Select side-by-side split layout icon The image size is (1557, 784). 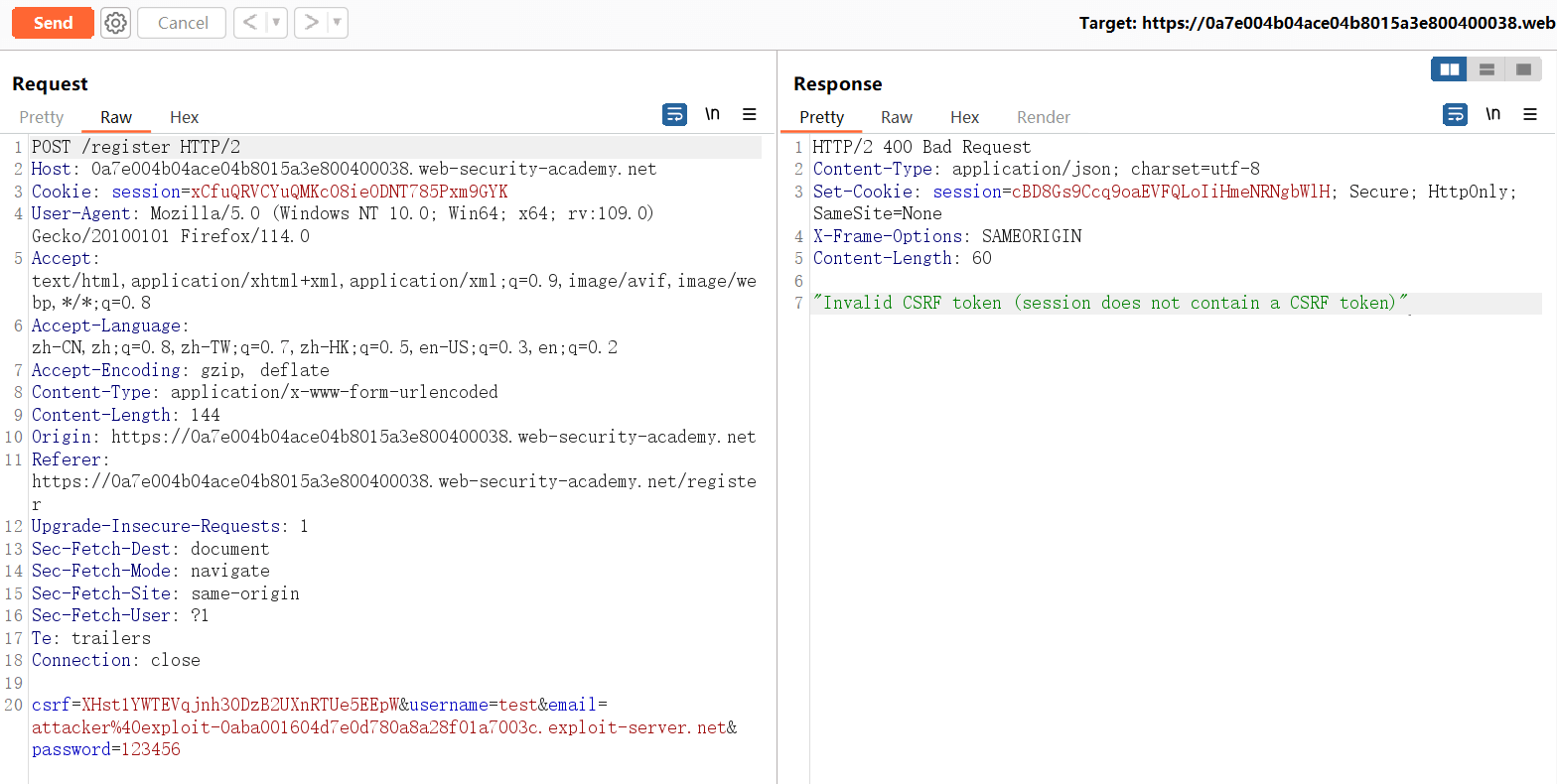point(1449,69)
